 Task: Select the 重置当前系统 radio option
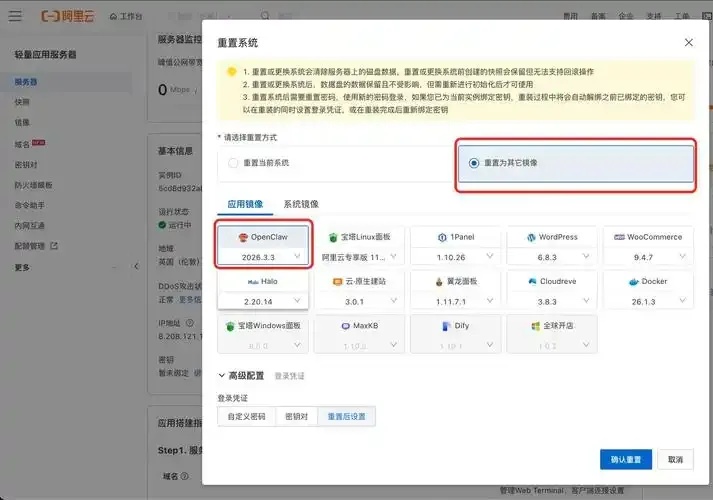(x=233, y=163)
